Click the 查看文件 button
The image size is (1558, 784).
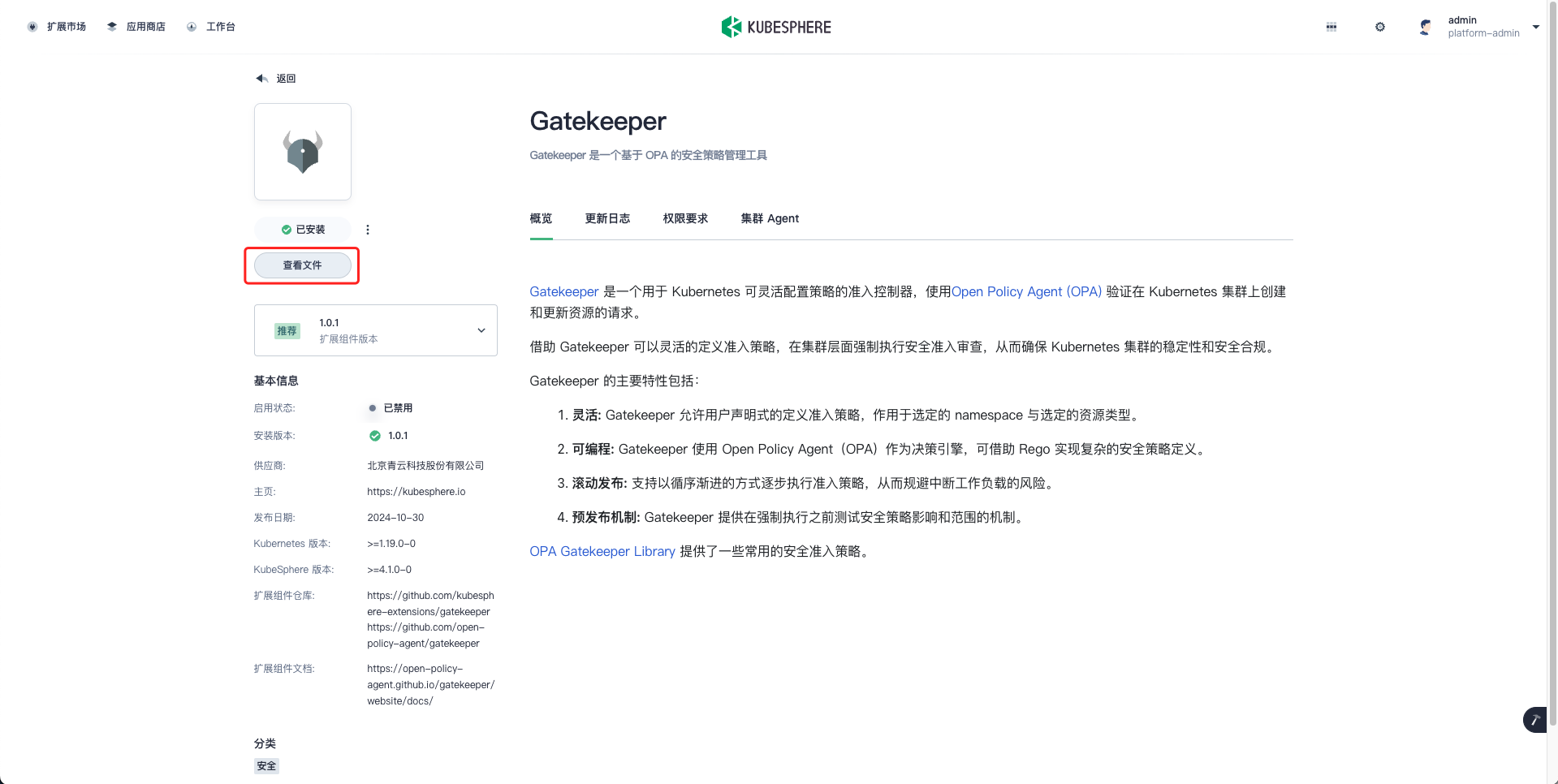(x=303, y=265)
